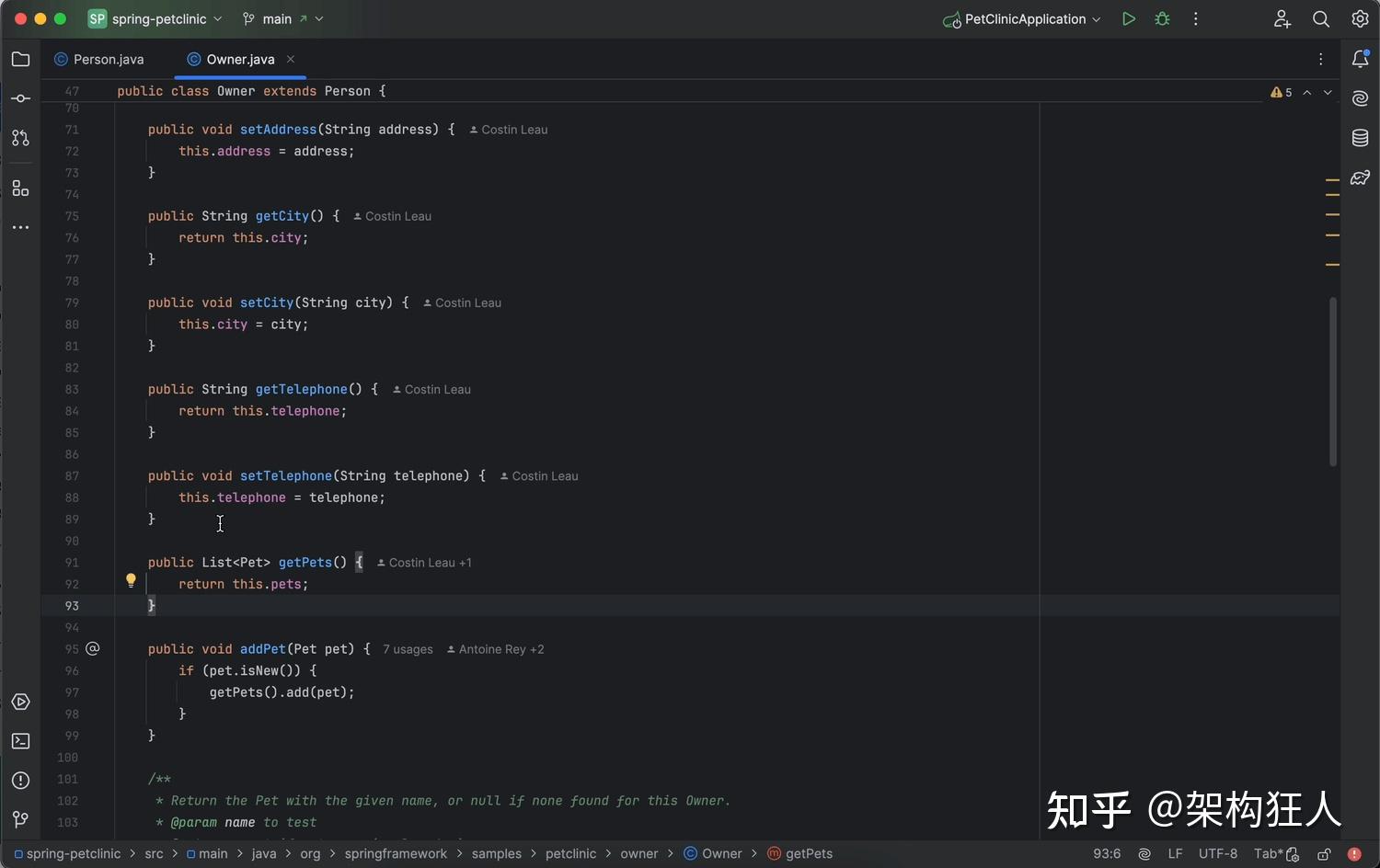The image size is (1380, 868).
Task: Open the Terminal tool window
Action: pos(20,741)
